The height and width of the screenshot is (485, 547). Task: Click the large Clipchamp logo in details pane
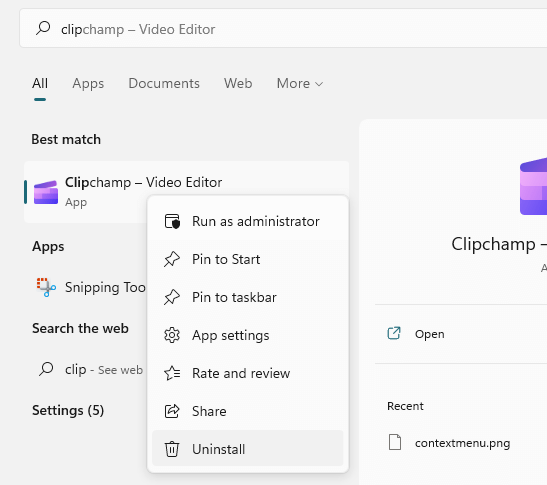[x=533, y=187]
